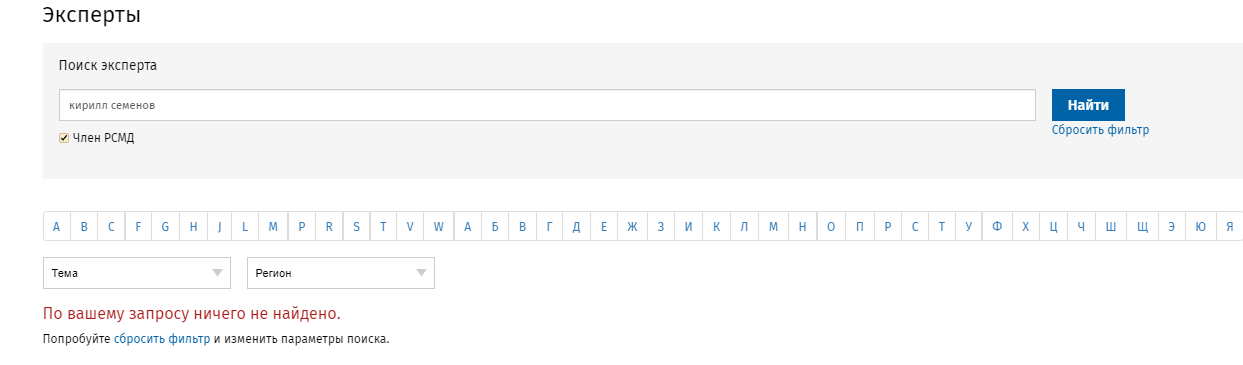Filter by Latin letter W
Image resolution: width=1243 pixels, height=365 pixels.
pyautogui.click(x=438, y=227)
